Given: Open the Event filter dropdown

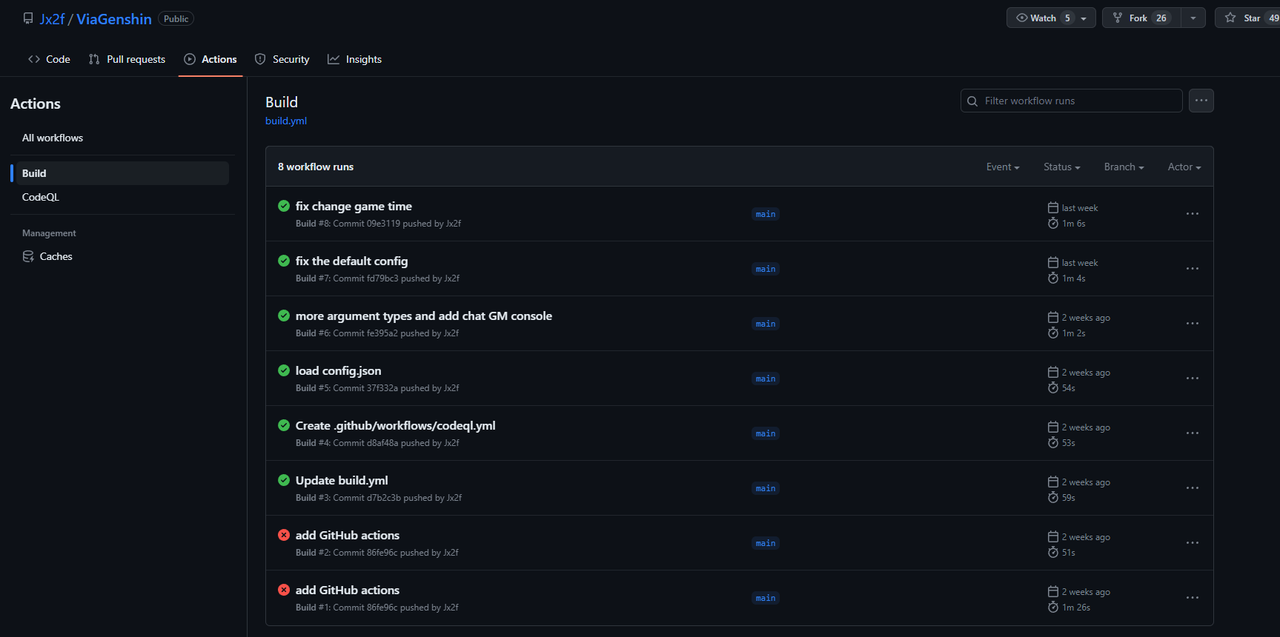Looking at the screenshot, I should [x=1003, y=167].
